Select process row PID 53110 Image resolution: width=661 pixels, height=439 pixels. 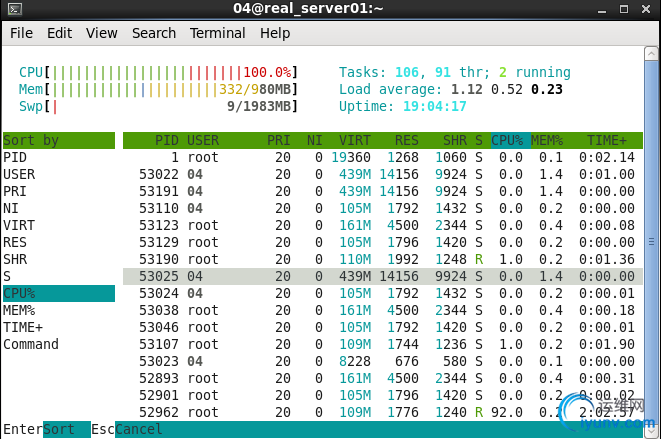point(383,208)
